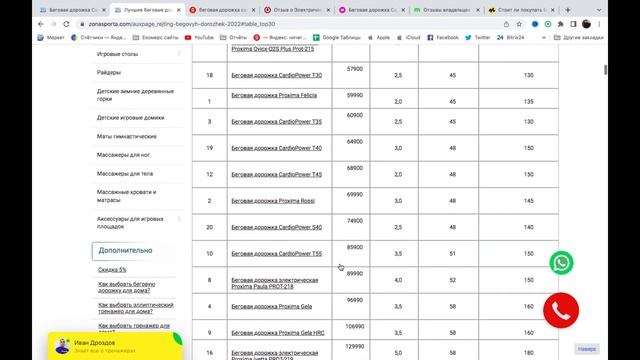Close the 'Лучшие беговые' active tab
Screen dimensions: 640x360
click(178, 10)
